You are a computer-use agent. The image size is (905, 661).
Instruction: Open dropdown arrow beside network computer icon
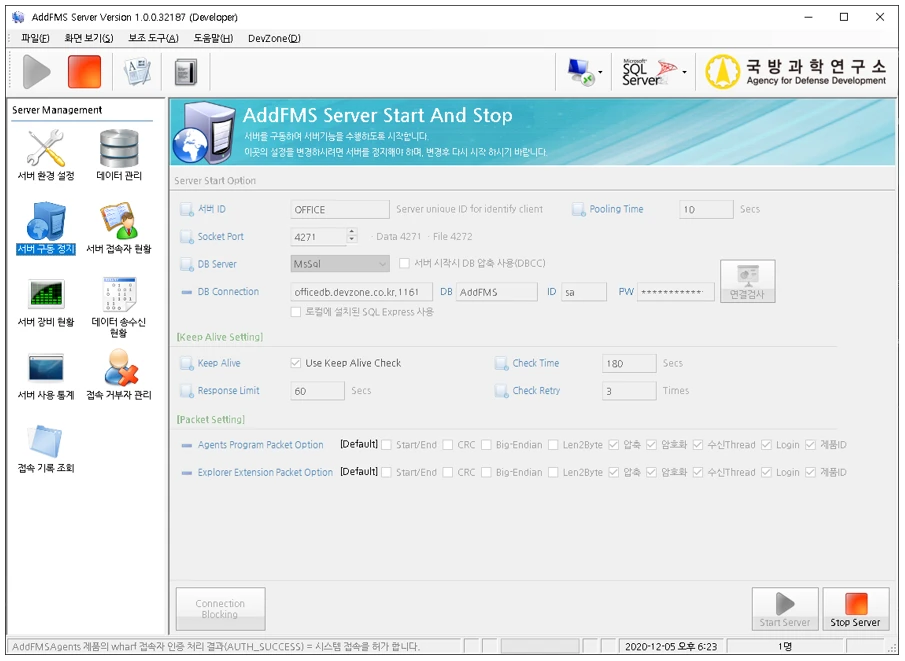(x=600, y=73)
